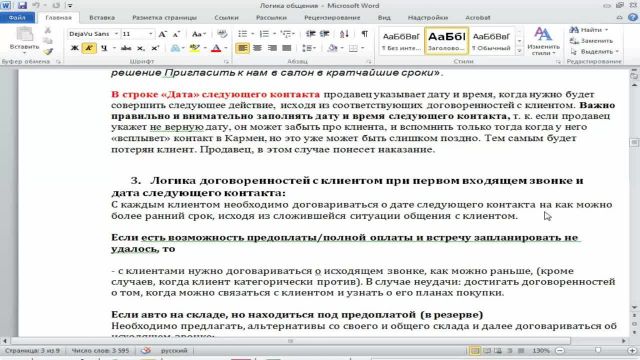The image size is (640, 360).
Task: Click the Найти find button
Action: (x=589, y=30)
